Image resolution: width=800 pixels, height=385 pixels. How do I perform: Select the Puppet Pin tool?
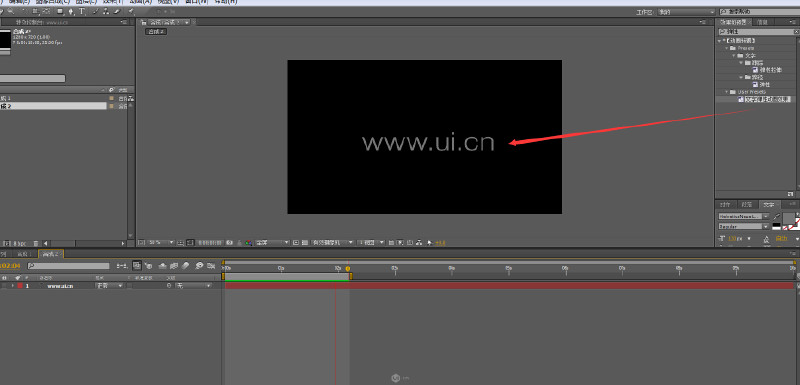[x=131, y=11]
